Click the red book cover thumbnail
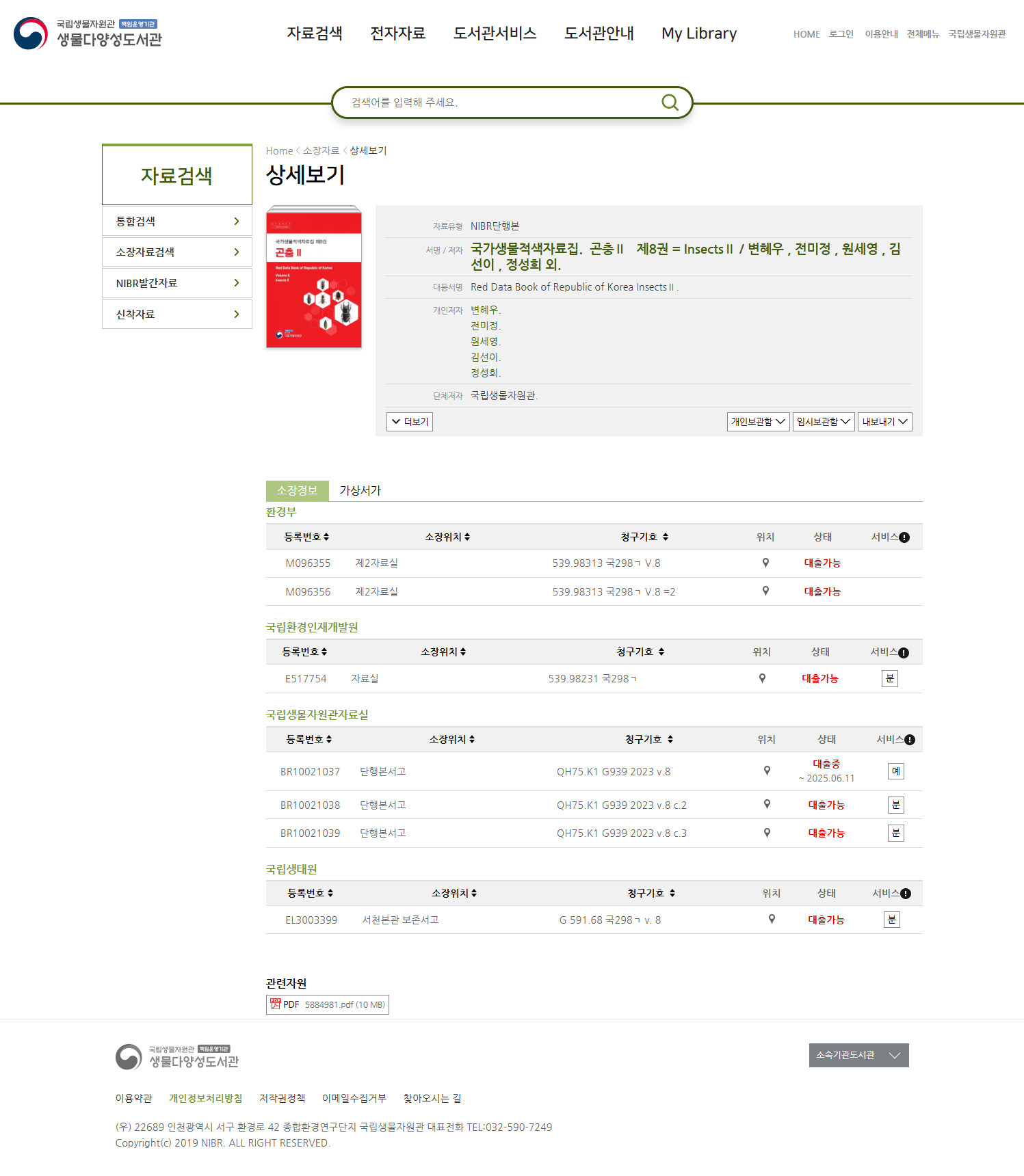 pos(314,277)
